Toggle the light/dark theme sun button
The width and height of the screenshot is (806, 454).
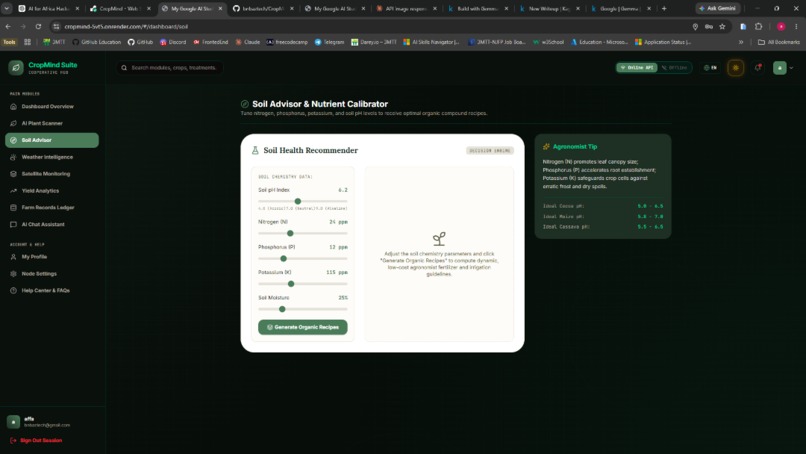[x=736, y=68]
